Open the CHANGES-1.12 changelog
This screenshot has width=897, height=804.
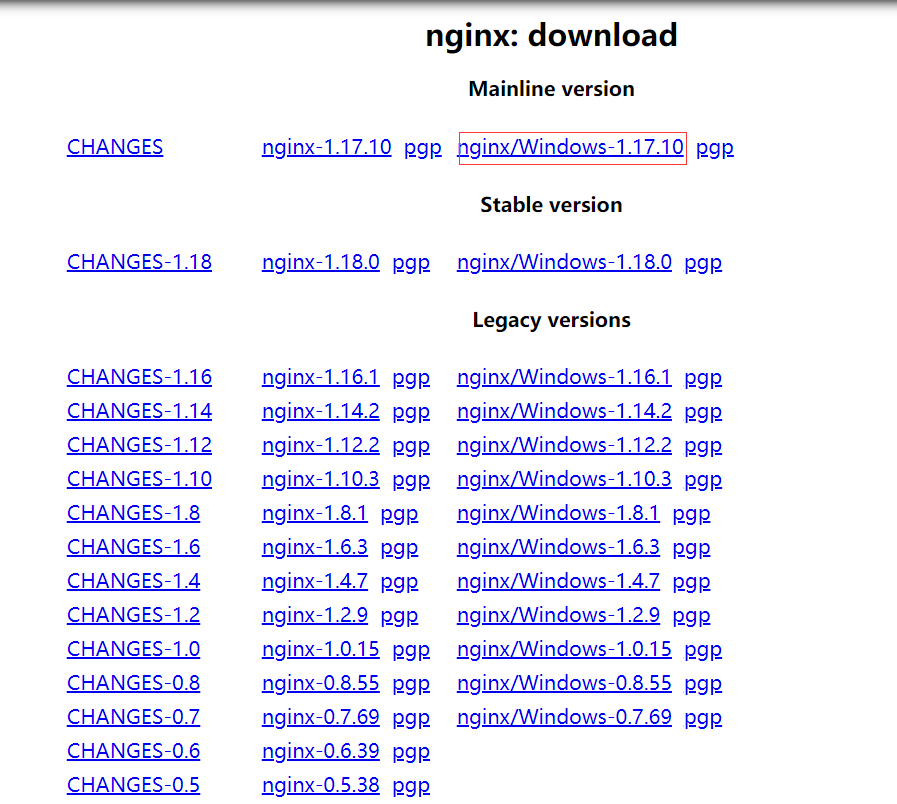tap(139, 445)
